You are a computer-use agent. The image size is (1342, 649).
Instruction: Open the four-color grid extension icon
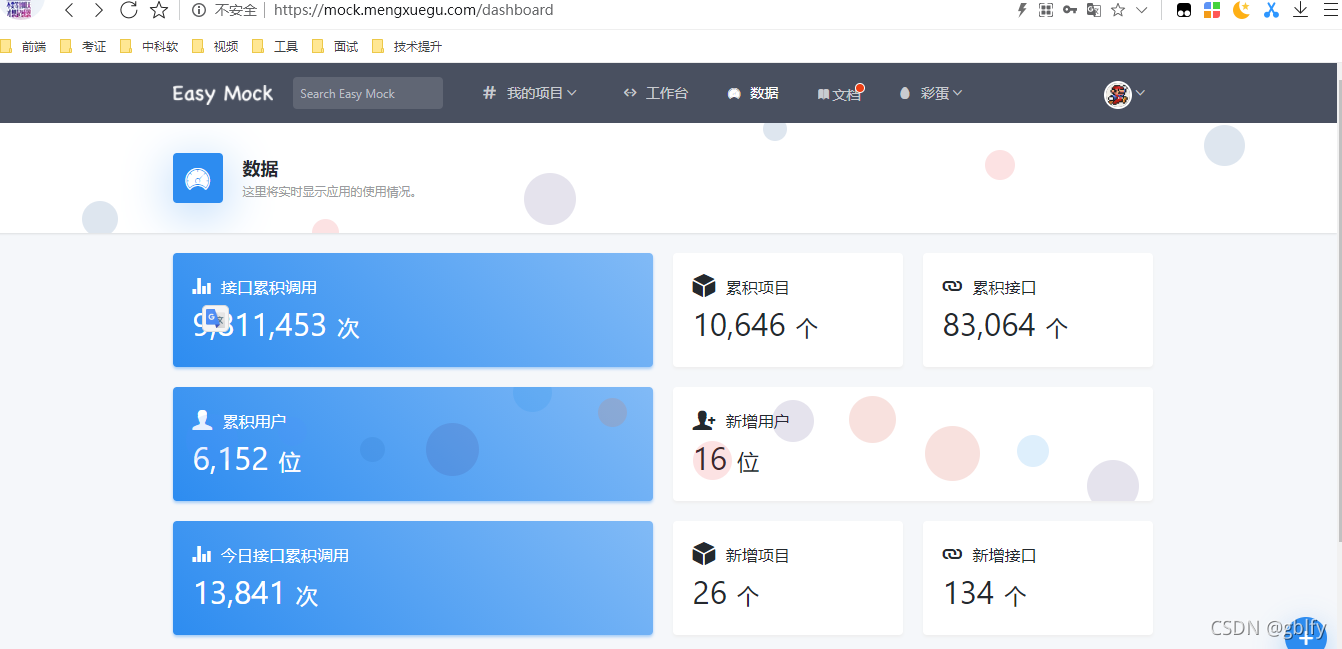pyautogui.click(x=1211, y=10)
